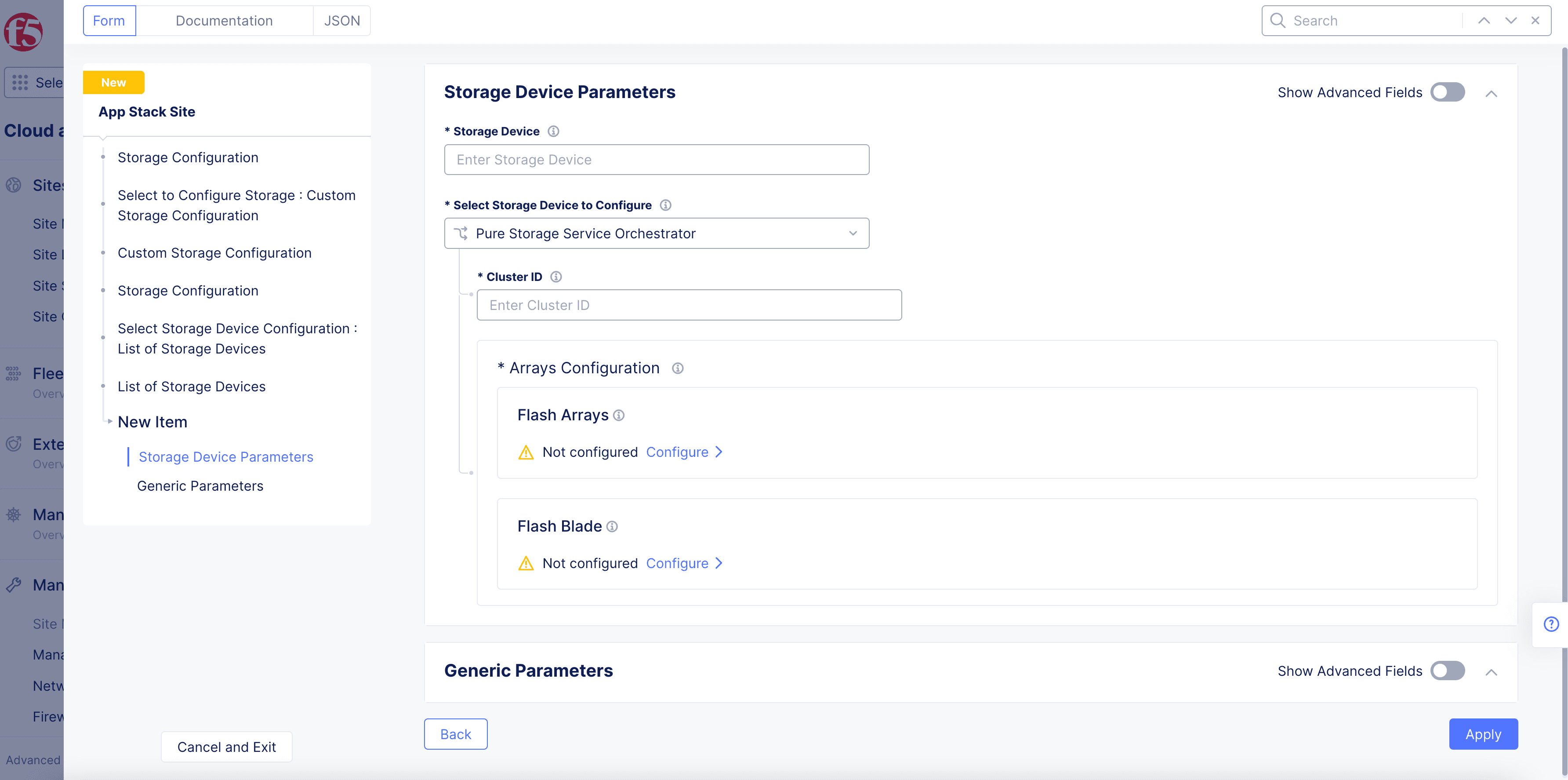The image size is (1568, 780).
Task: Open the Pure Storage Service Orchestrator dropdown
Action: (656, 234)
